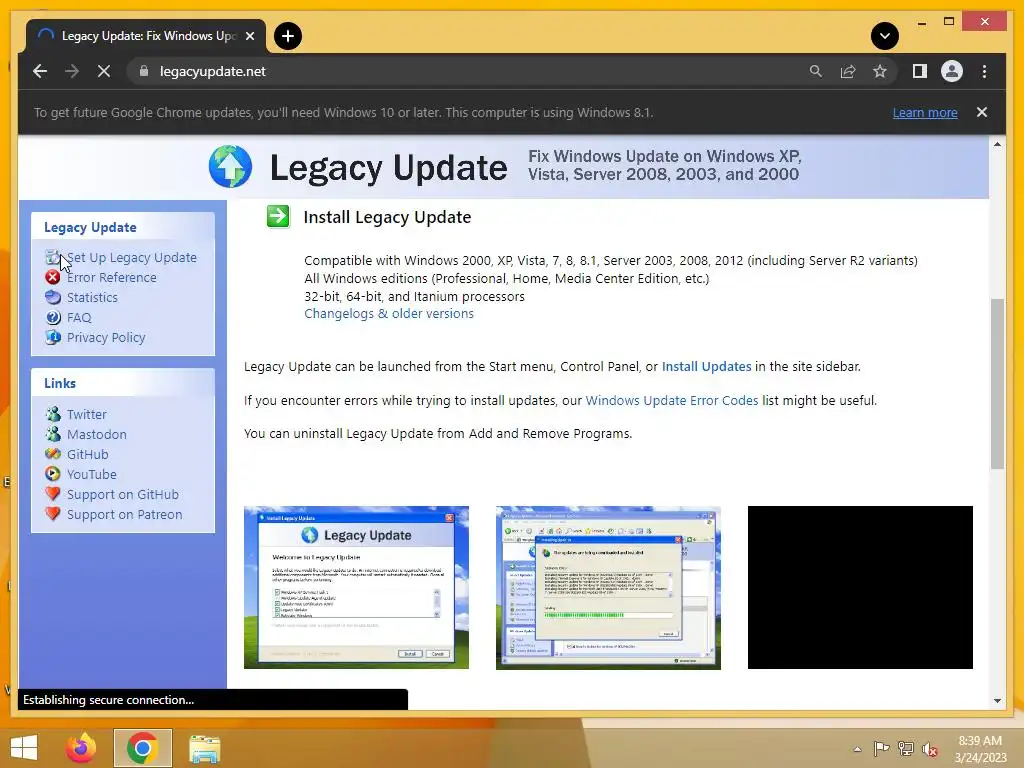The image size is (1024, 768).
Task: Click the FAQ question mark icon
Action: tap(53, 317)
